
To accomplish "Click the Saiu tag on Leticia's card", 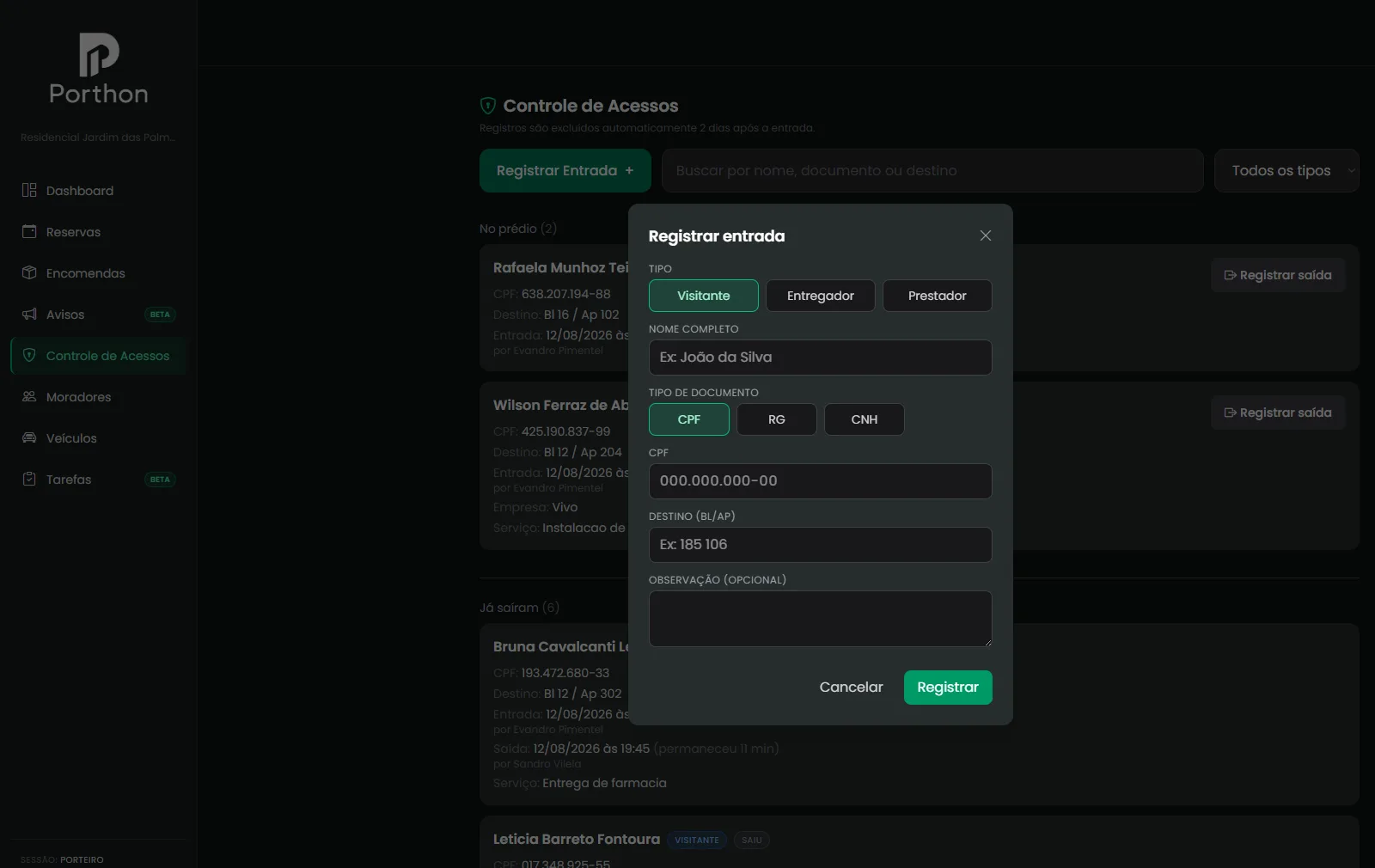I will (x=752, y=840).
